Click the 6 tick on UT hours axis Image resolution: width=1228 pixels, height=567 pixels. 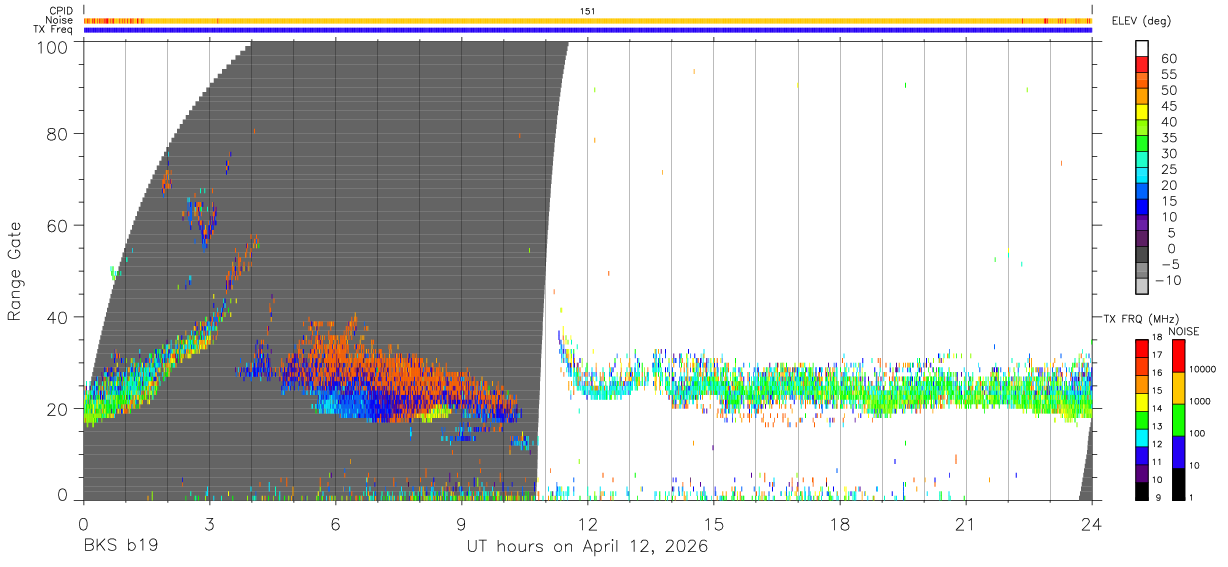335,524
